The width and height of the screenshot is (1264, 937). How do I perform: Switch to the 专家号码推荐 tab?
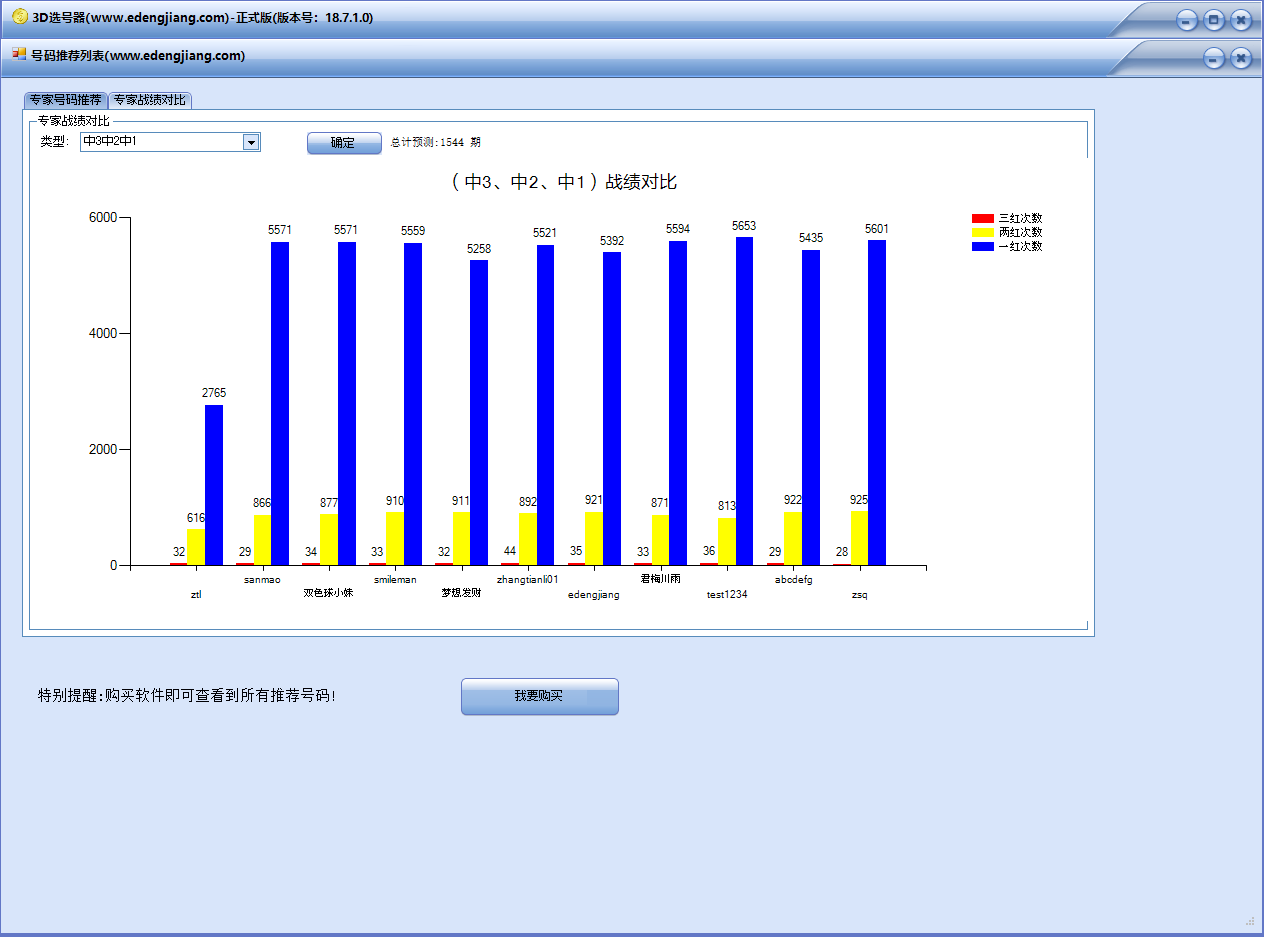tap(65, 100)
